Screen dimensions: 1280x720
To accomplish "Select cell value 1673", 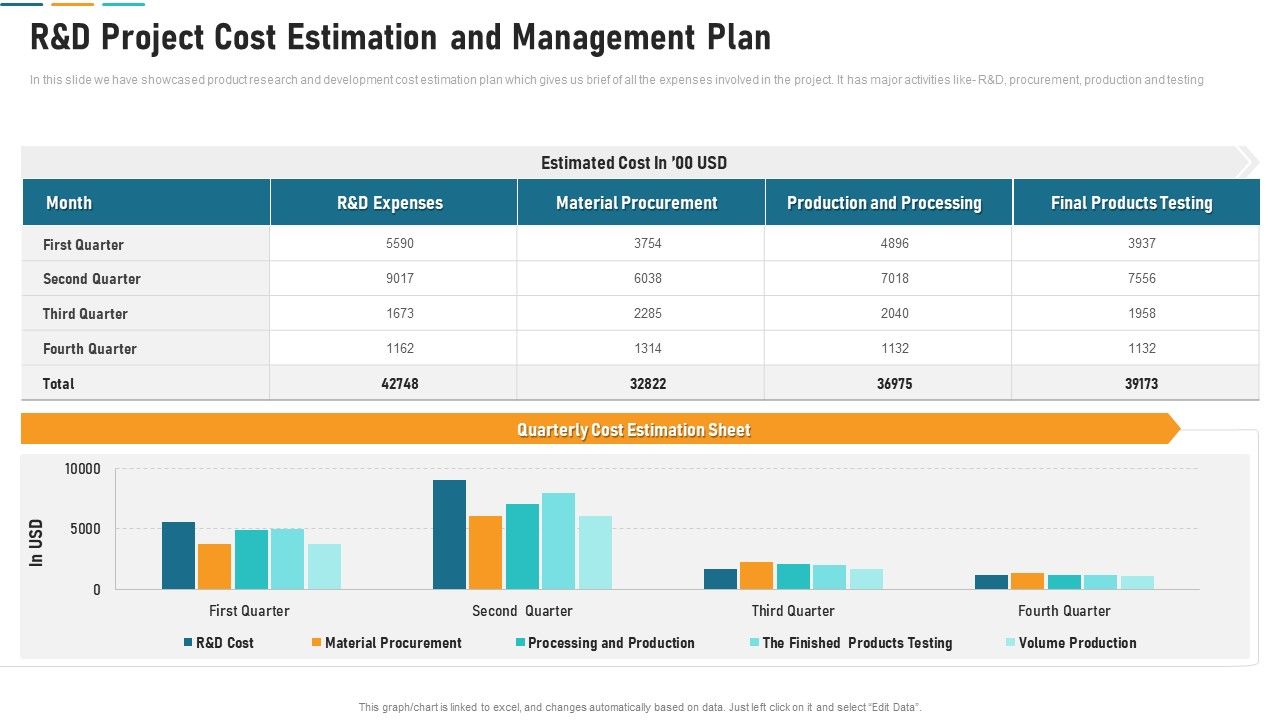I will point(400,313).
